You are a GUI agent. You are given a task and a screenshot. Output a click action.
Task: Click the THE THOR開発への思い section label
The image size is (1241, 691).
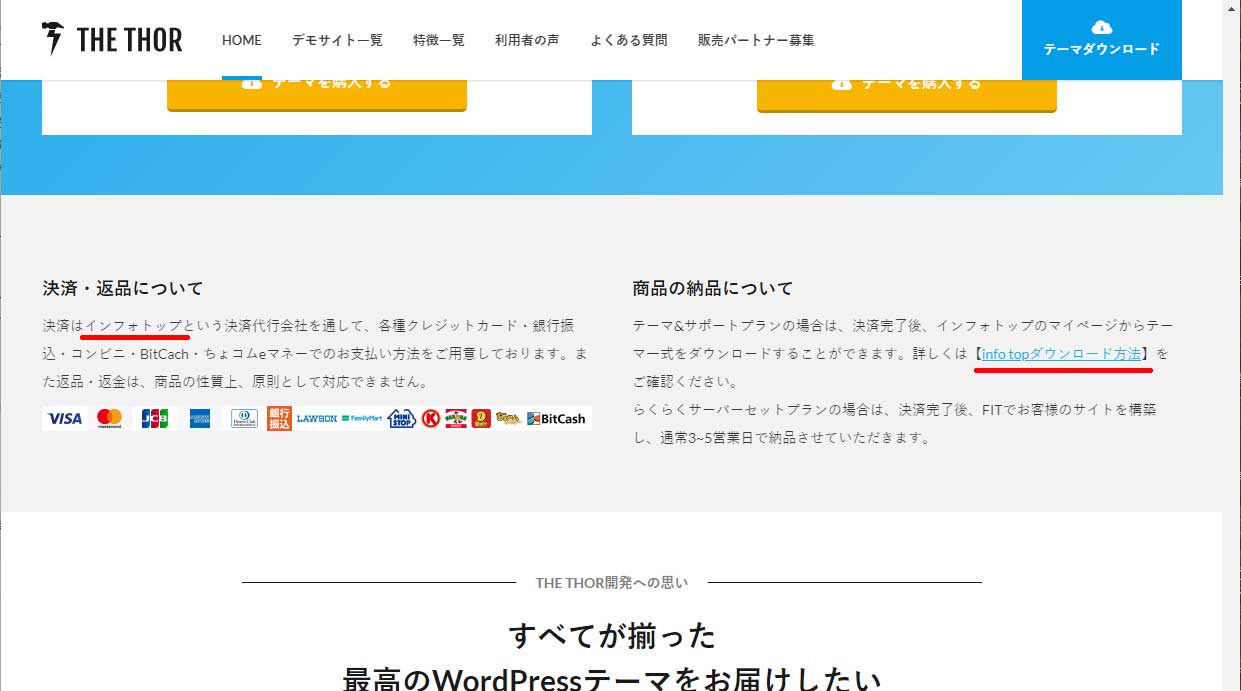[x=612, y=582]
